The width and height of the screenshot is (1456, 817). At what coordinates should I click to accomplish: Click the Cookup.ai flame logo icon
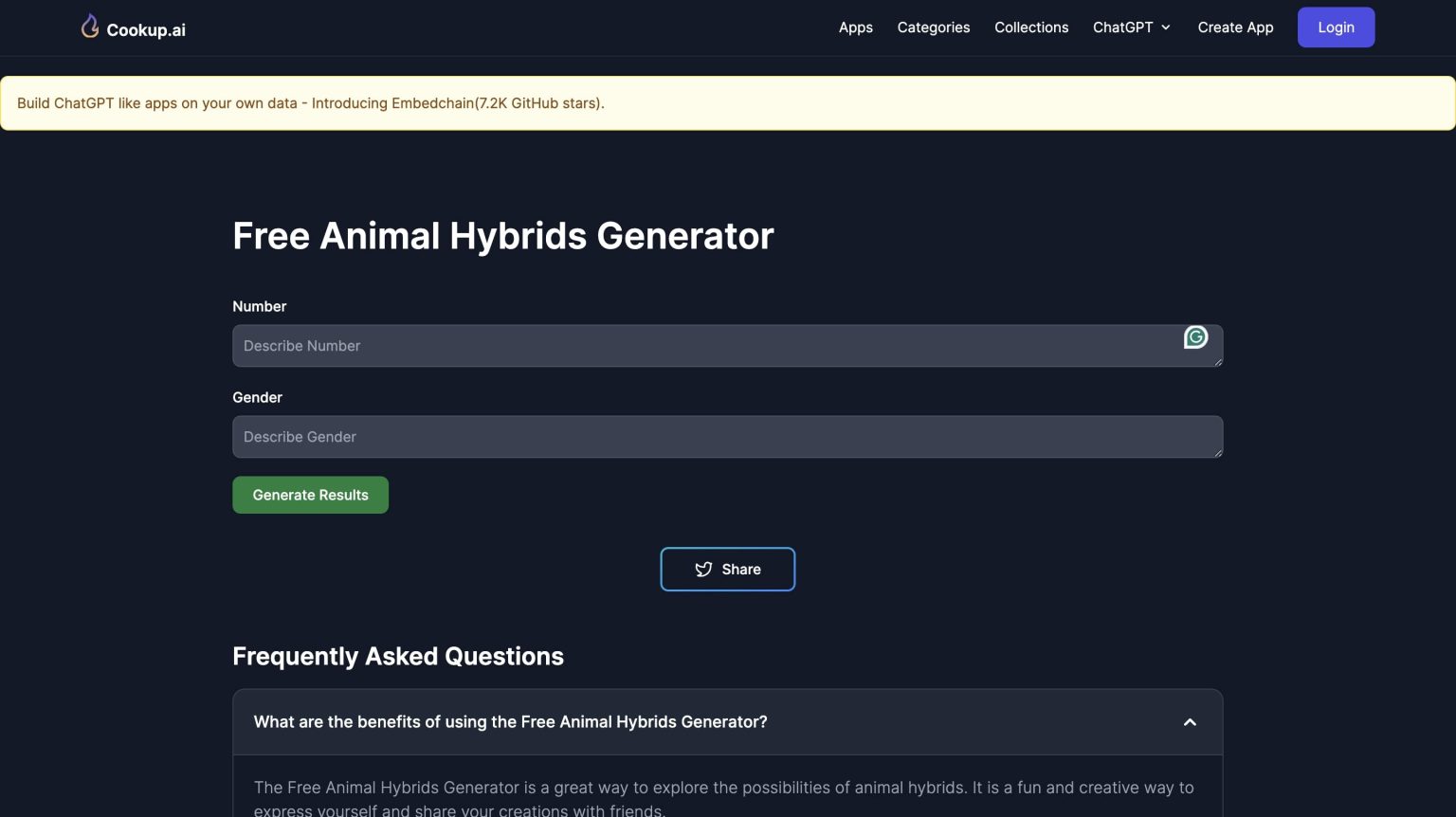[90, 27]
